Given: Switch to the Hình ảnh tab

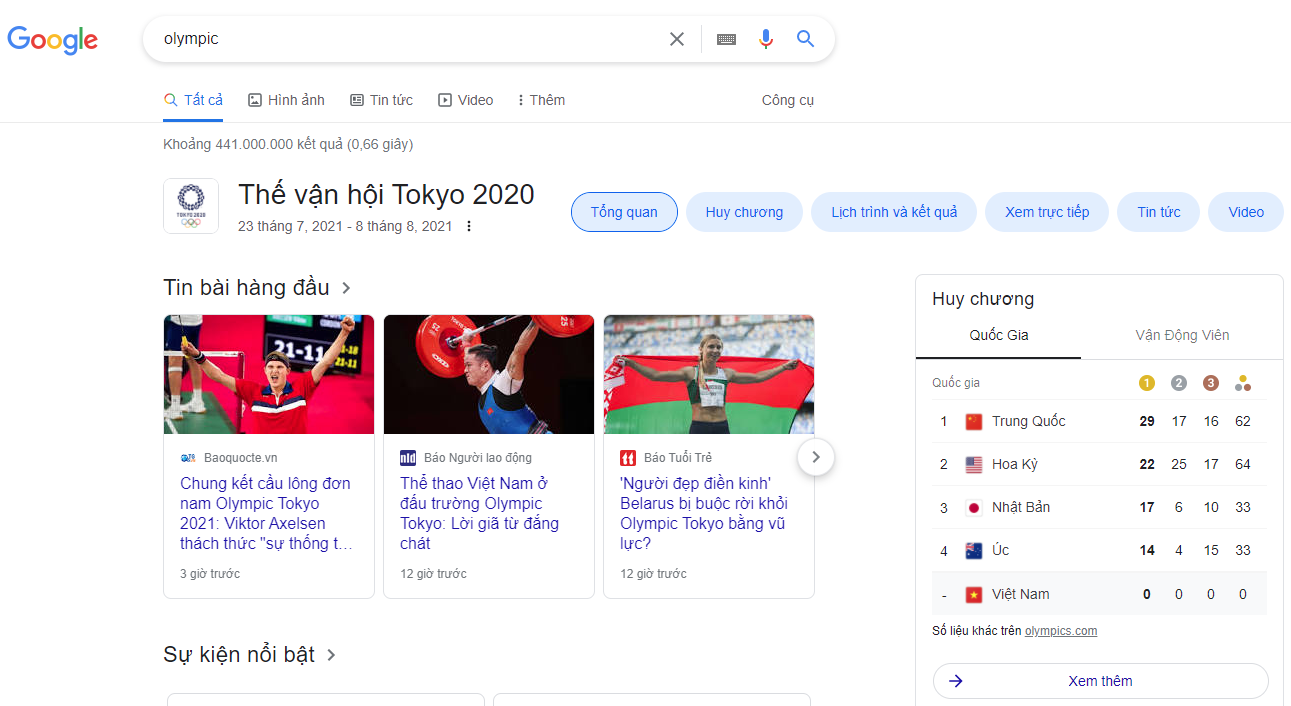Looking at the screenshot, I should click(x=286, y=100).
